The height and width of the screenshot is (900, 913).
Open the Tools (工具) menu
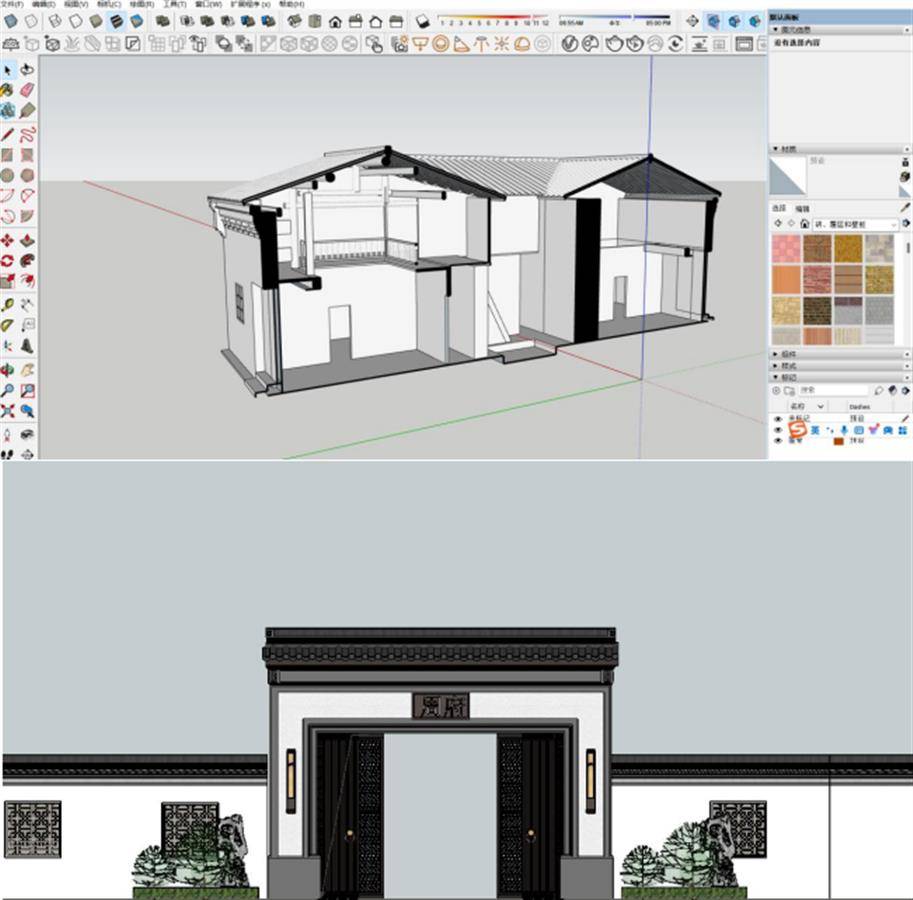[x=175, y=4]
